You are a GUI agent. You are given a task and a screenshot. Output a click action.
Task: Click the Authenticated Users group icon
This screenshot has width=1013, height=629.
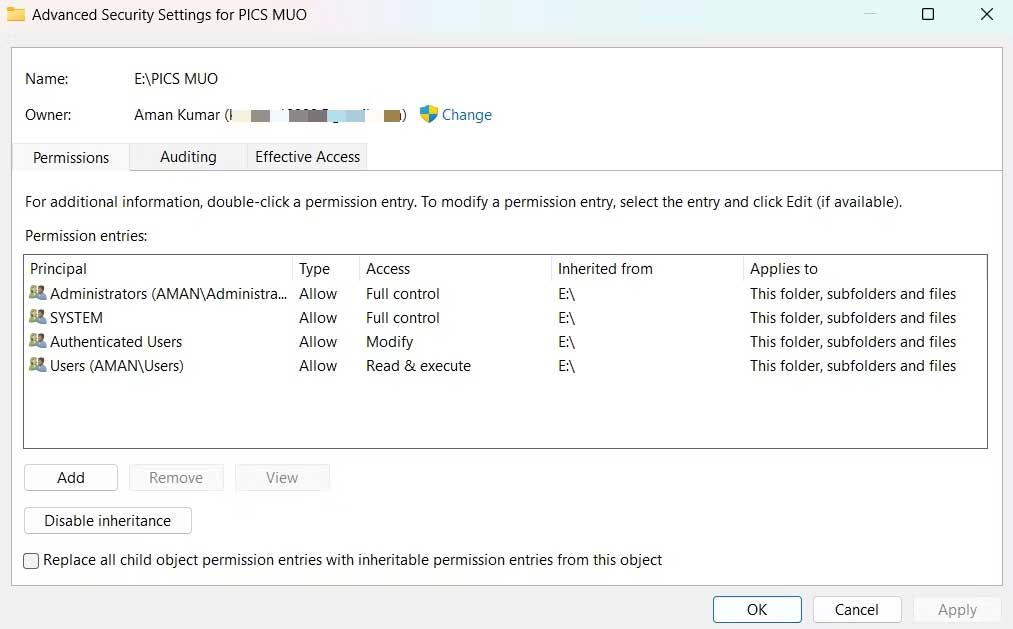[38, 341]
